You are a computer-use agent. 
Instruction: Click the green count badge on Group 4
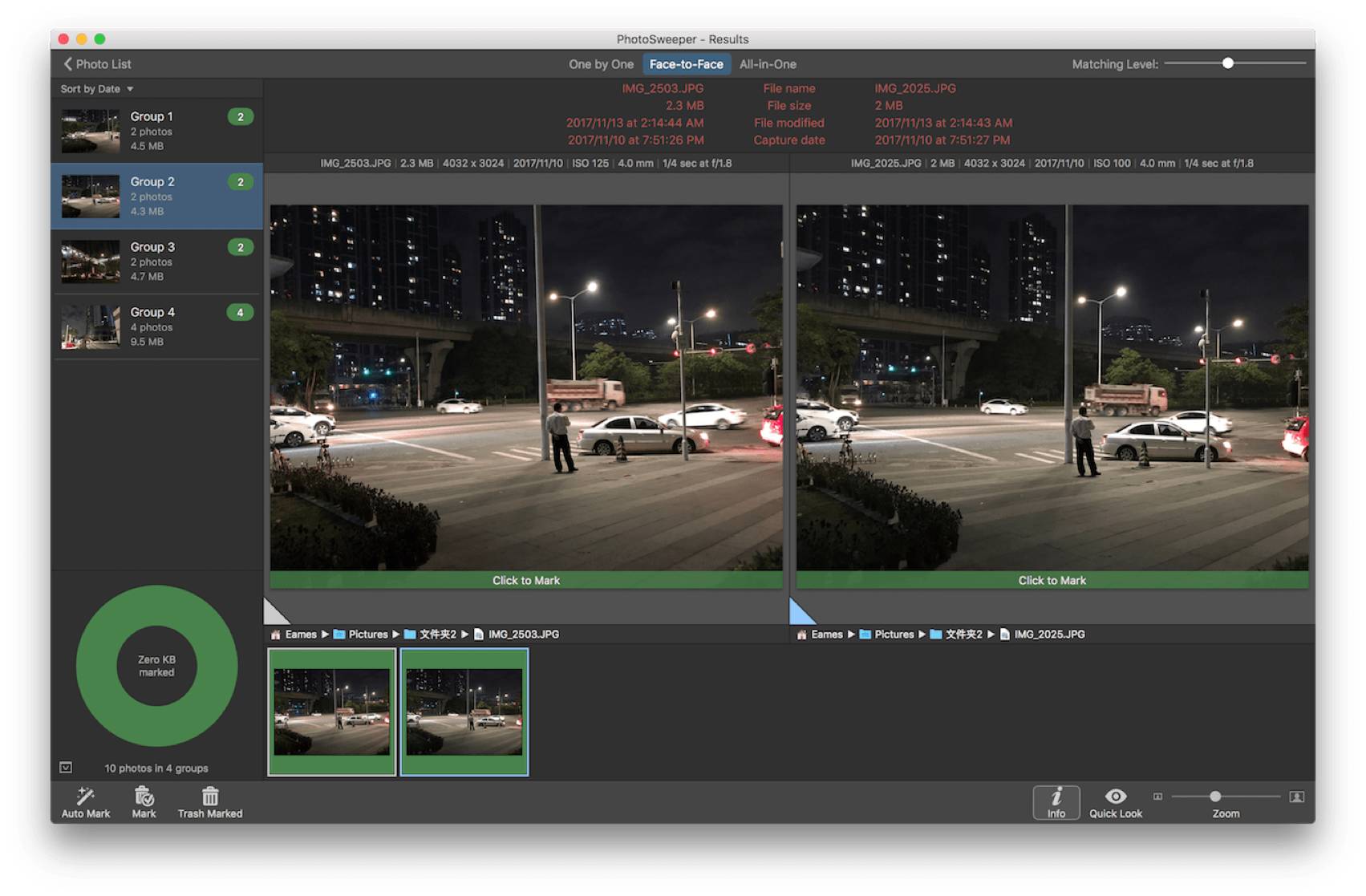240,312
